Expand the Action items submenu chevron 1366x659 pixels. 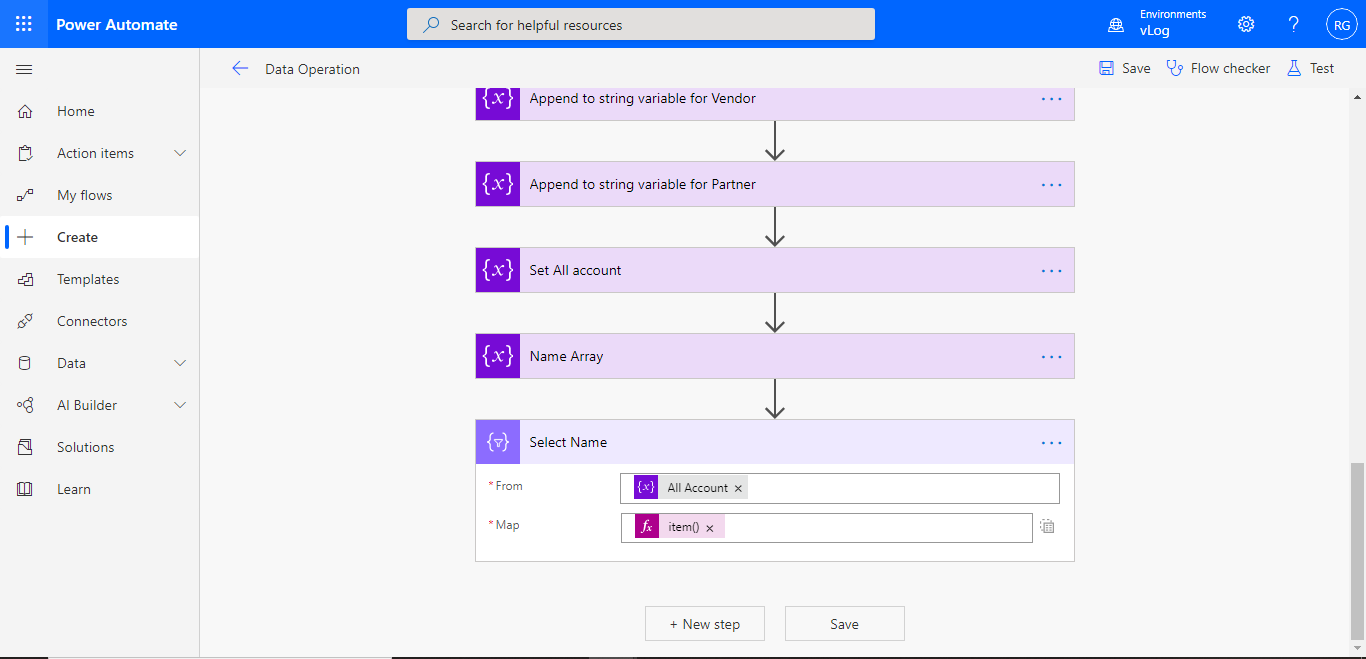coord(180,153)
